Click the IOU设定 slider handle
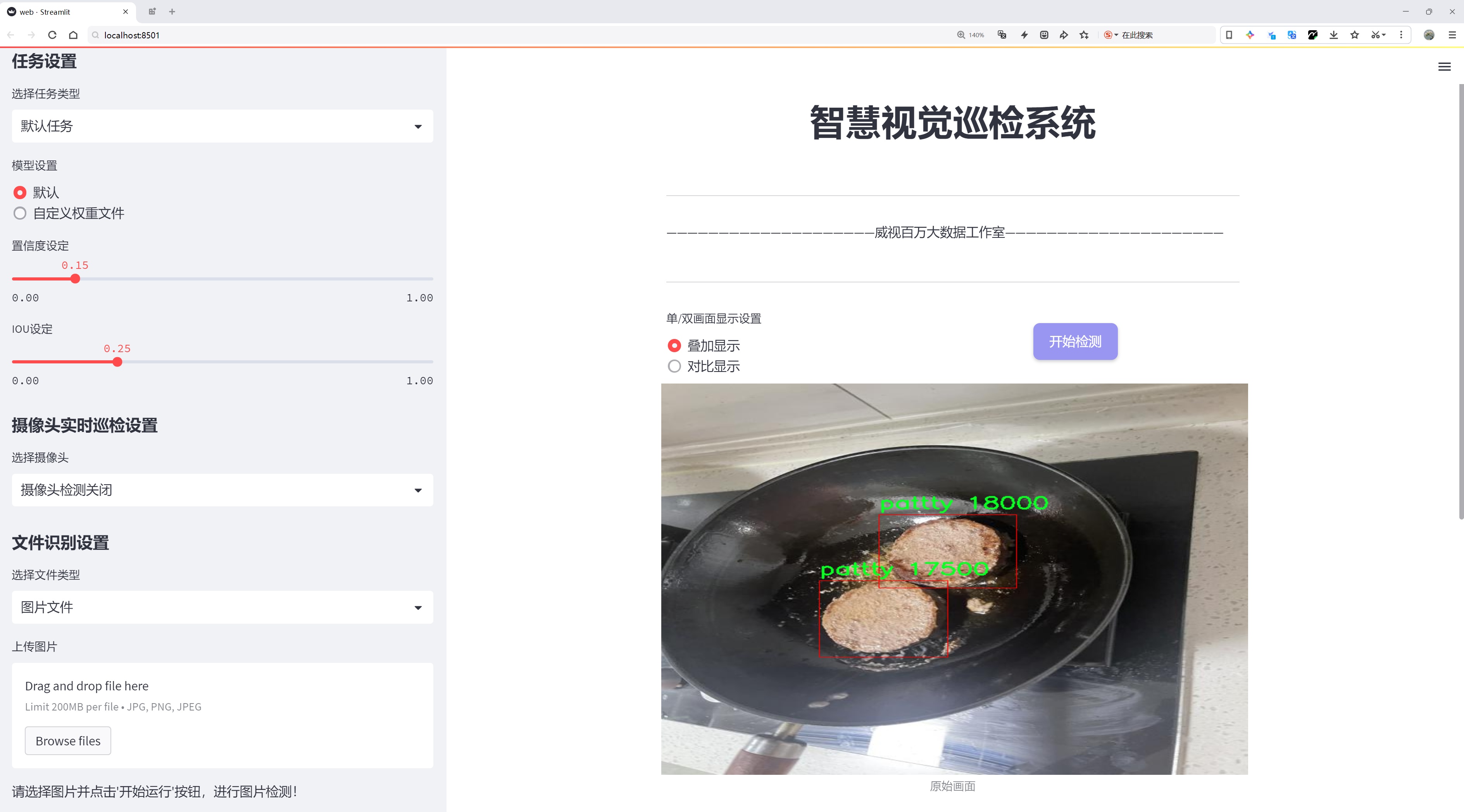The height and width of the screenshot is (812, 1464). click(x=118, y=362)
